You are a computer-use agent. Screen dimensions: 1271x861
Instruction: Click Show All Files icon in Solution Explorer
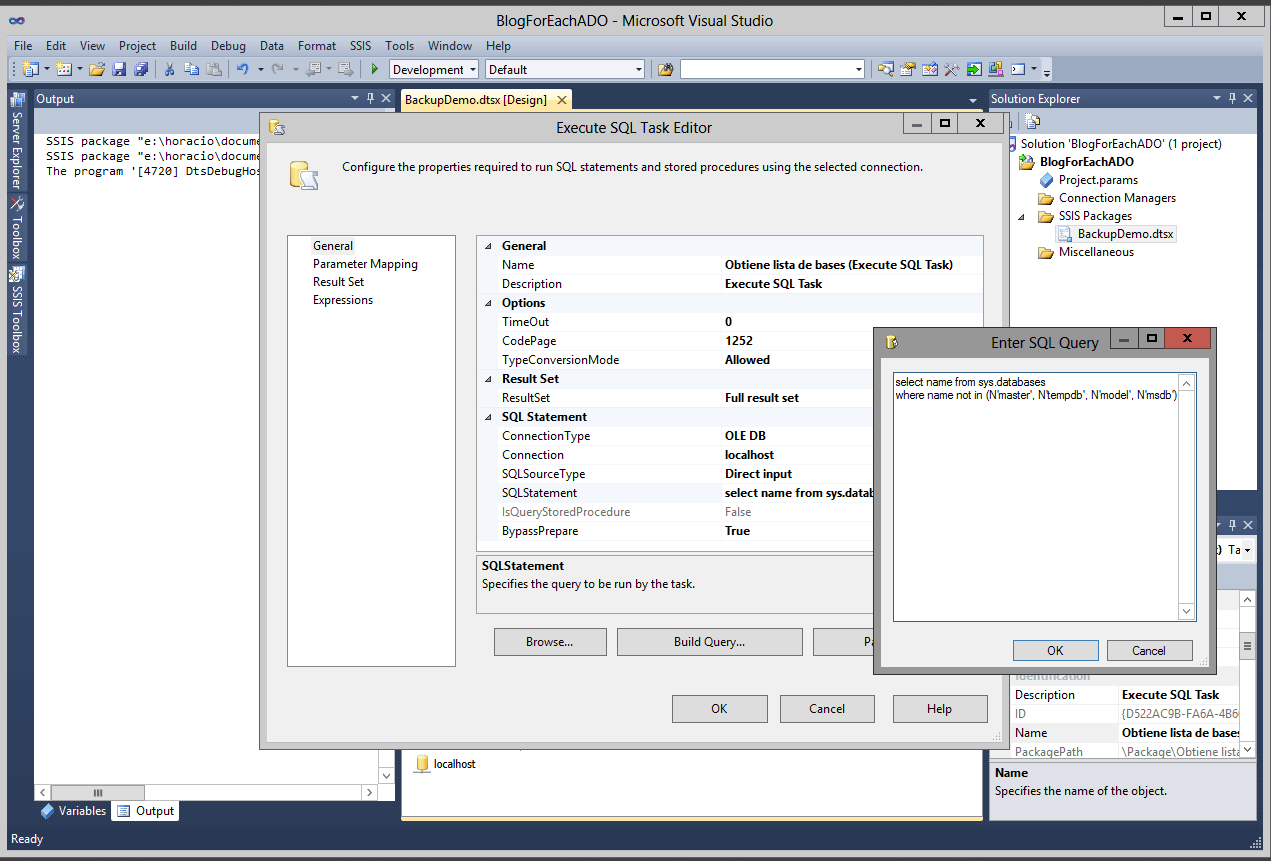(1034, 121)
